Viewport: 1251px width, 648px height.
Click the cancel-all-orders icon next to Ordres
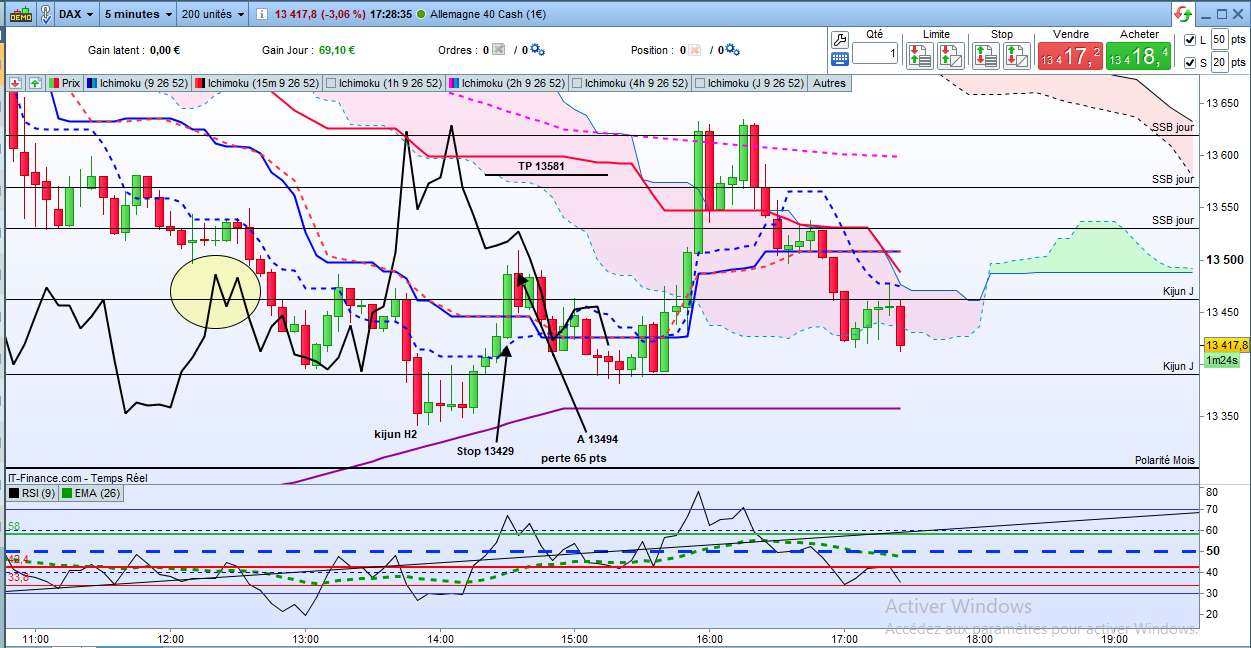click(x=499, y=50)
